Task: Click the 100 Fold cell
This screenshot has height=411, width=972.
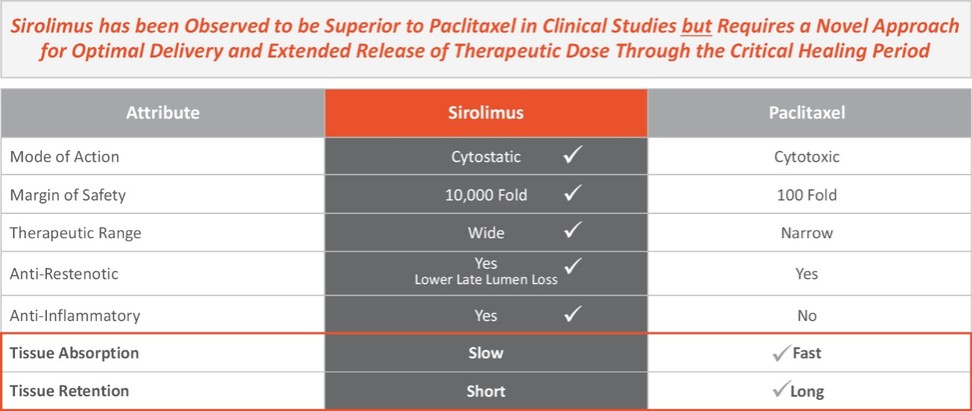Action: [x=809, y=195]
